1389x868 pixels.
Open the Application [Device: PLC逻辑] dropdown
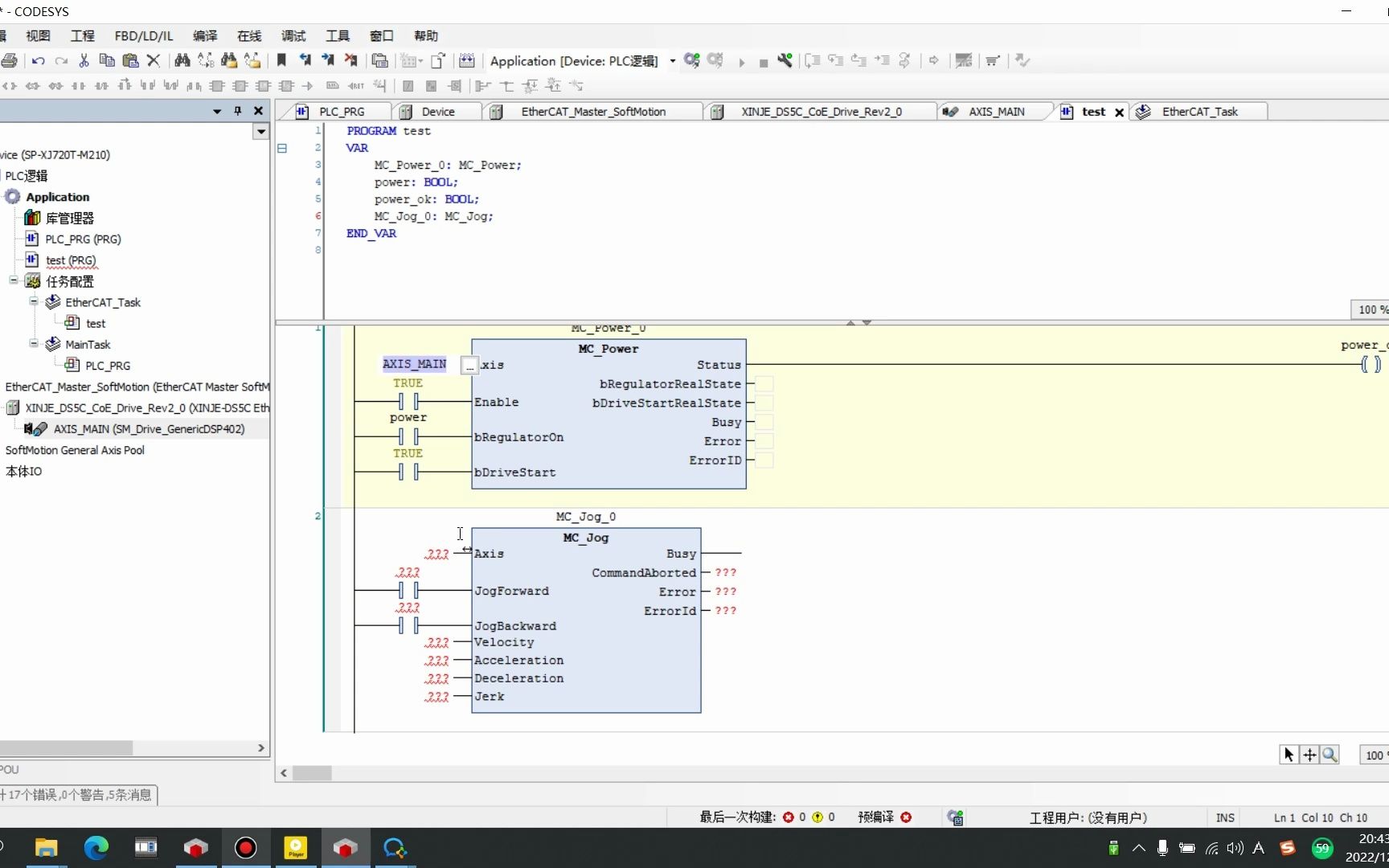tap(673, 61)
